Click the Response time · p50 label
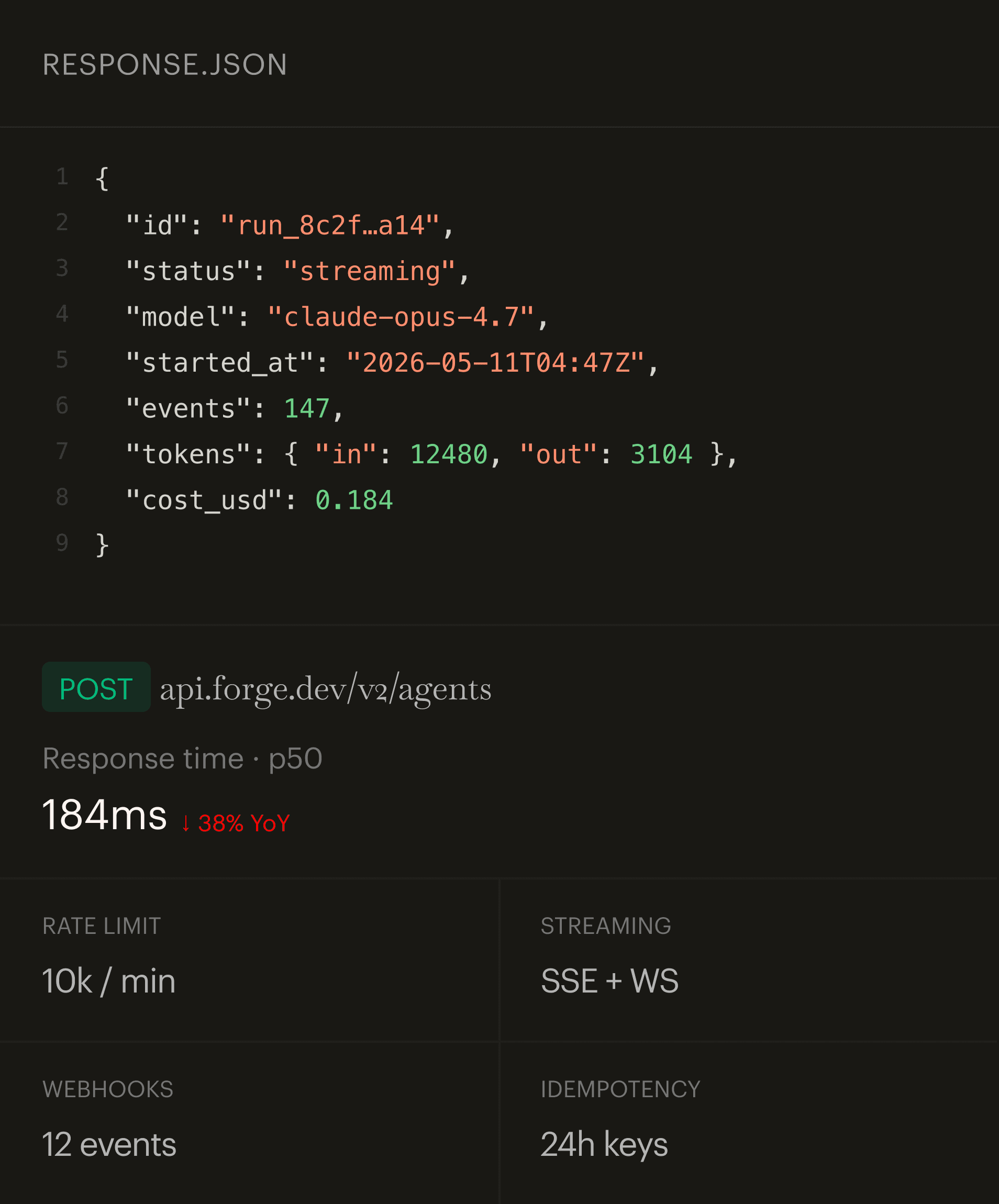Screen dimensions: 999x1204 182,759
